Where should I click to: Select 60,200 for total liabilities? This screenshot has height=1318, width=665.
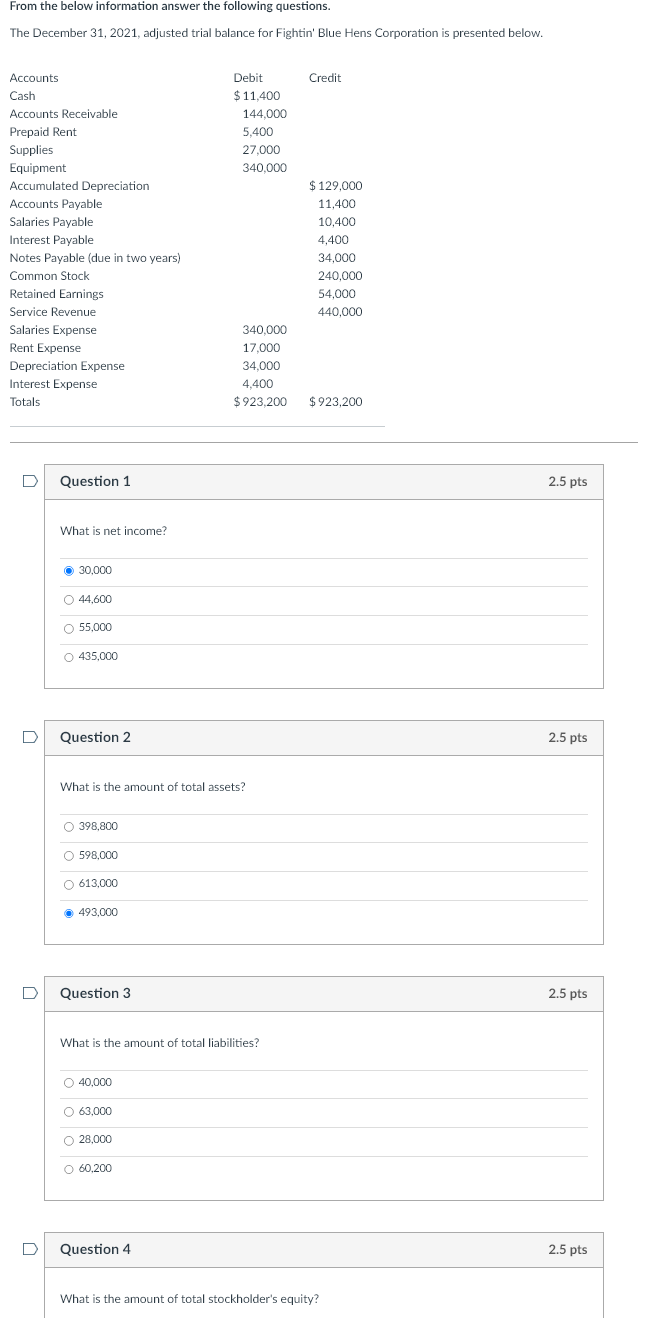pyautogui.click(x=69, y=1168)
